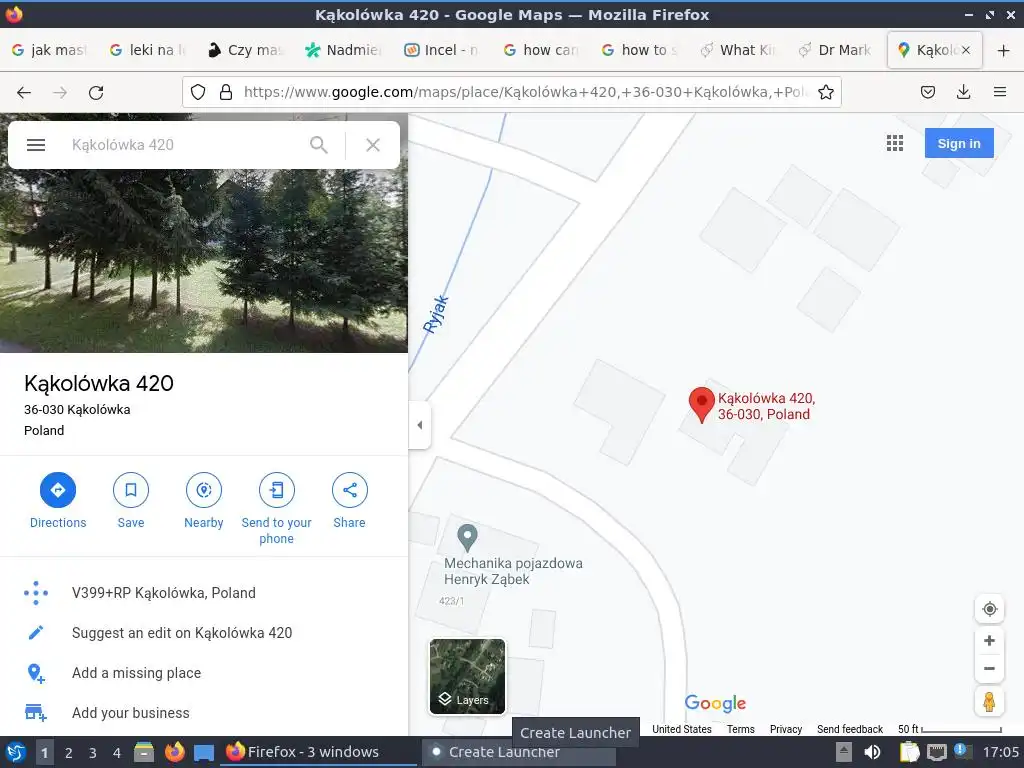Screen dimensions: 1024x768
Task: Open the Layers satellite thumbnail
Action: pyautogui.click(x=468, y=676)
